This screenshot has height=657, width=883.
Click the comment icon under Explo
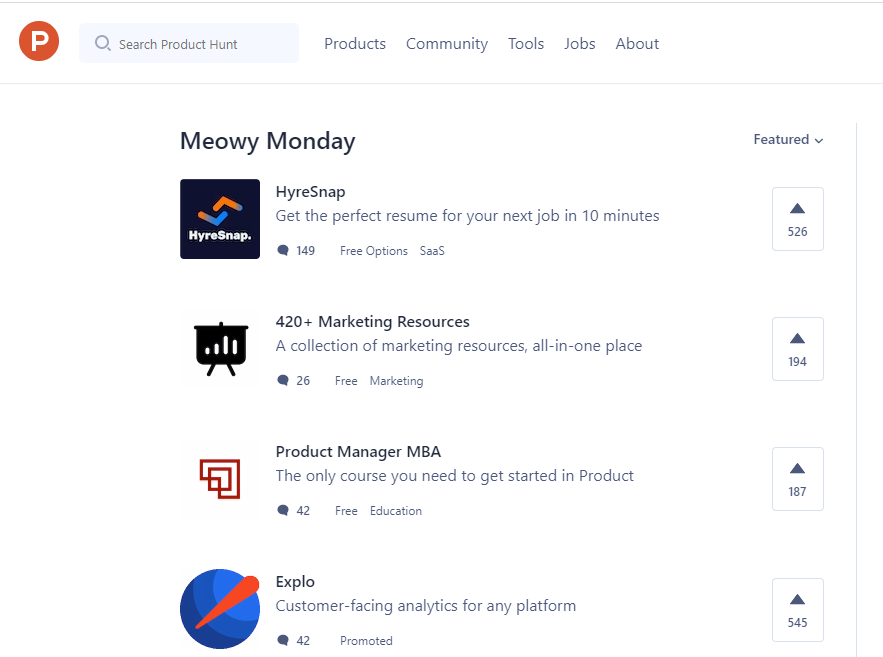coord(283,640)
